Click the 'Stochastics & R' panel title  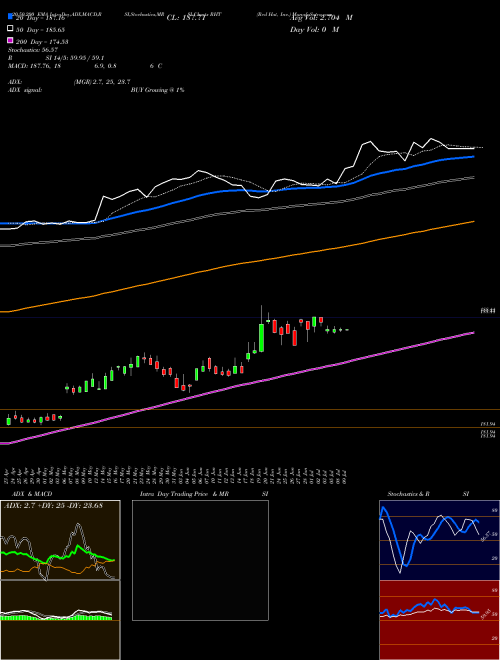tap(408, 494)
